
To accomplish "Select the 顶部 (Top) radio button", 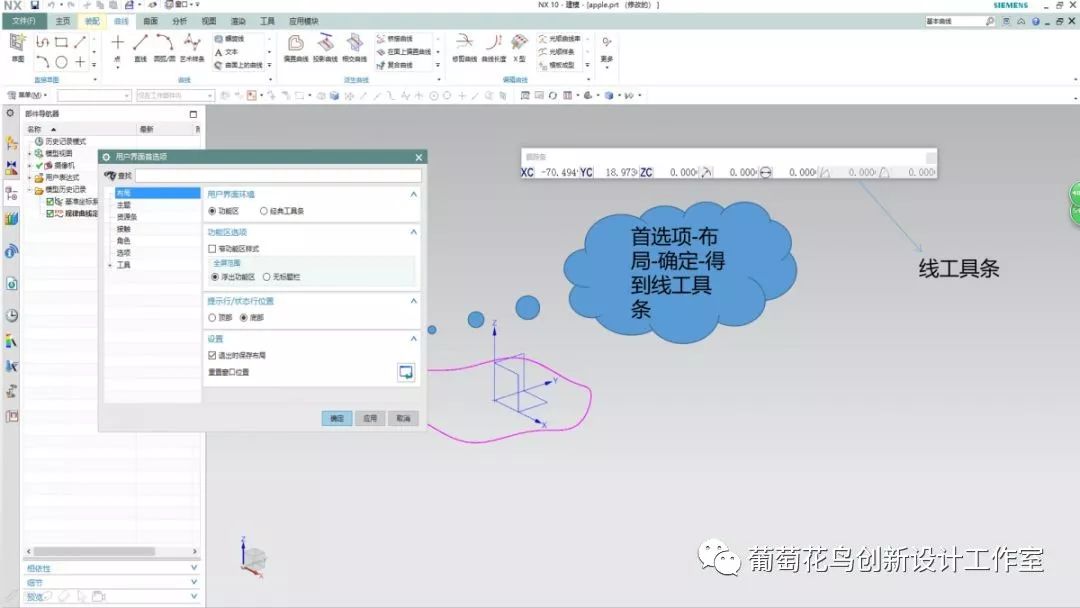I will (212, 318).
